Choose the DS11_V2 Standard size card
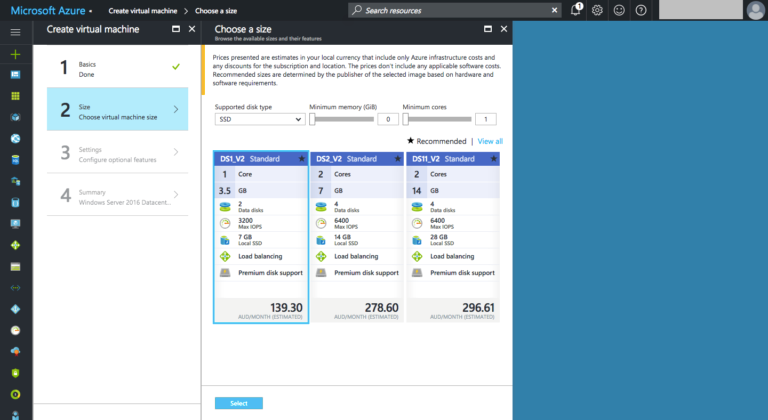Viewport: 768px width, 420px height. [x=453, y=237]
